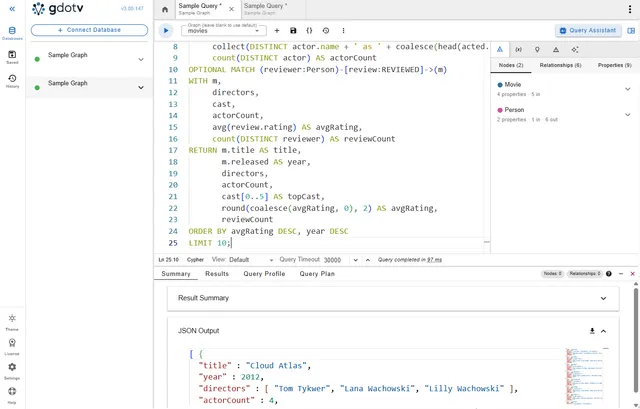Viewport: 640px width, 409px height.
Task: Minimize the results panel
Action: click(x=621, y=274)
